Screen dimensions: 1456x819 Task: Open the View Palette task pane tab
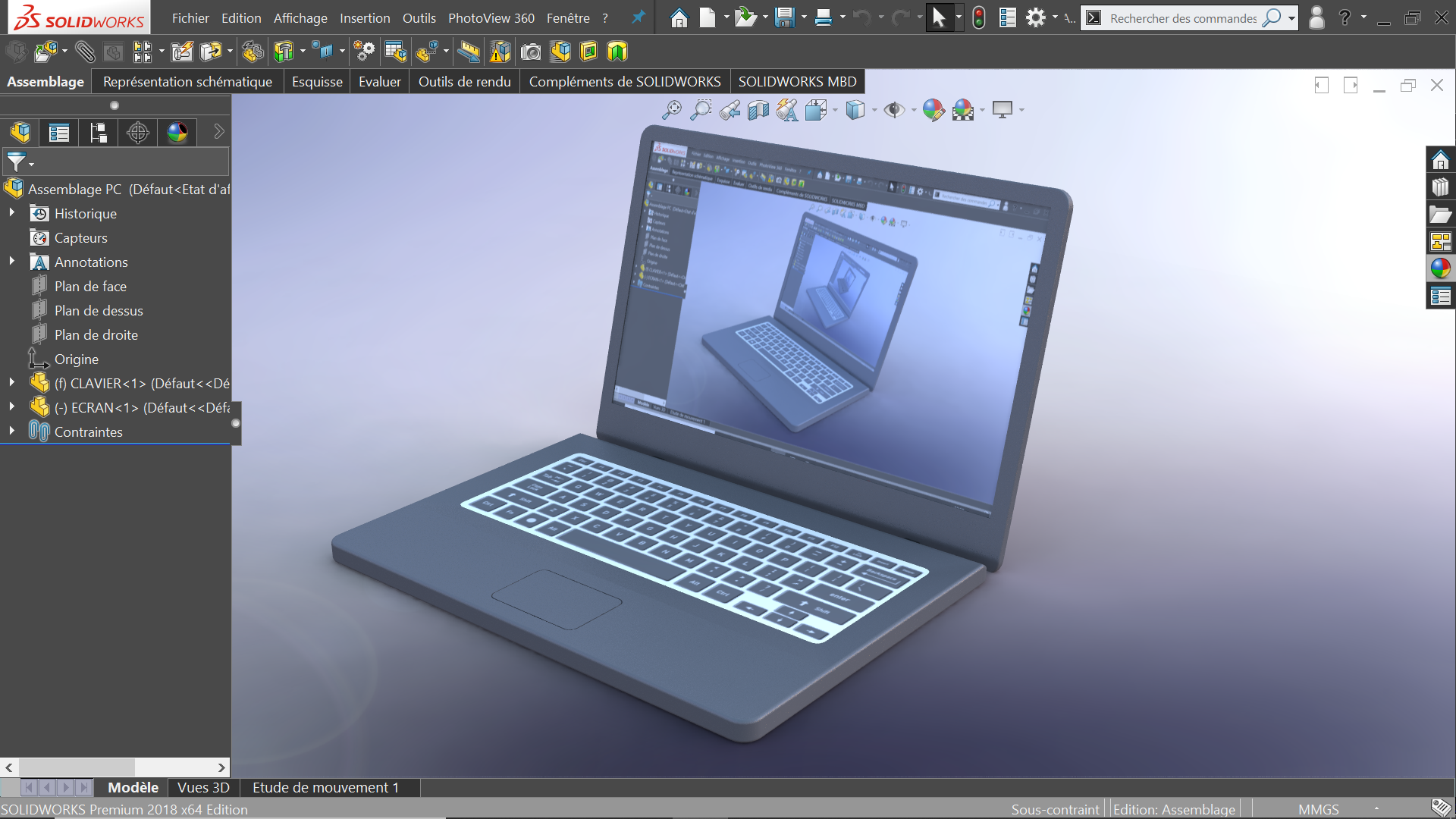coord(1440,242)
